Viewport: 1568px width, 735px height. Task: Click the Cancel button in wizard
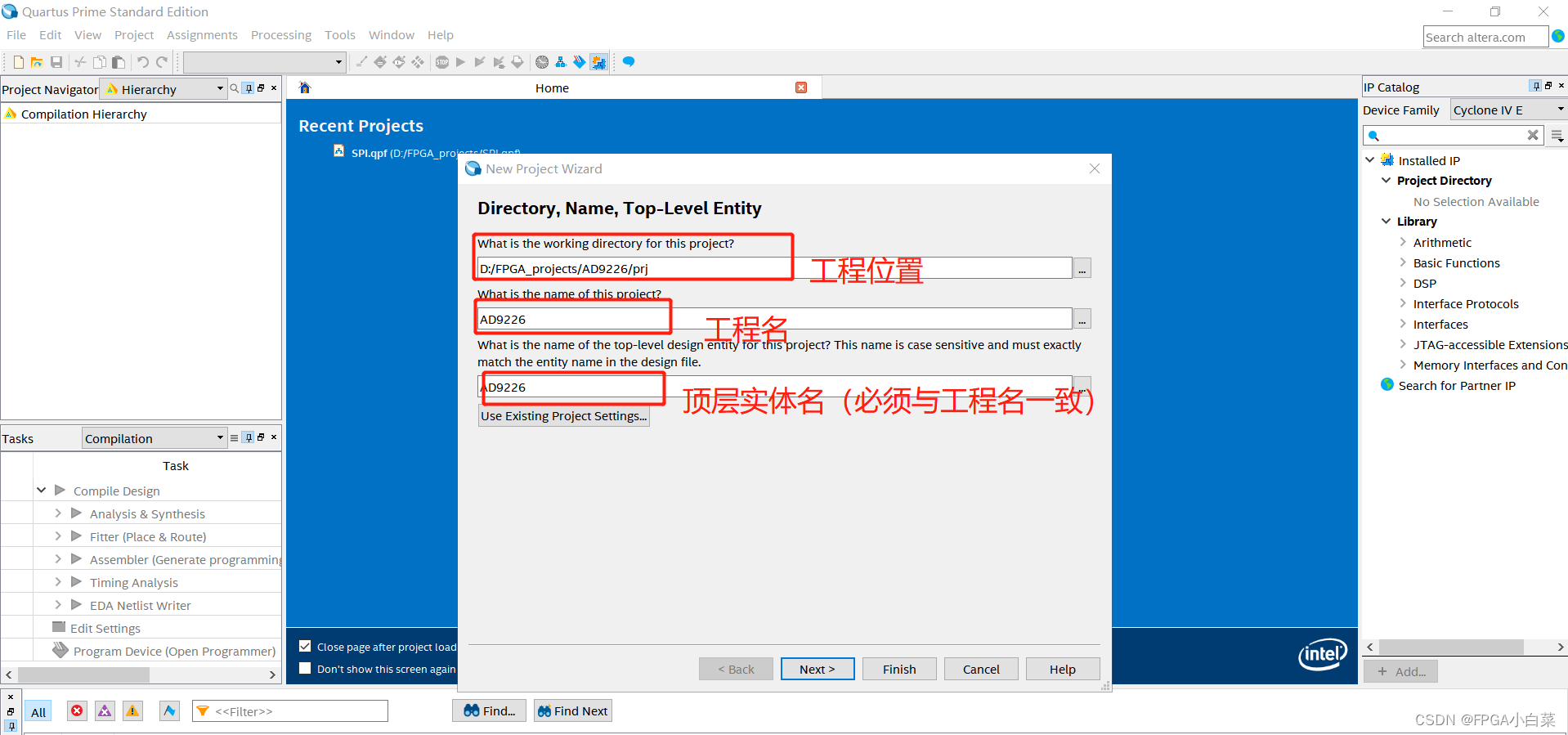[981, 669]
